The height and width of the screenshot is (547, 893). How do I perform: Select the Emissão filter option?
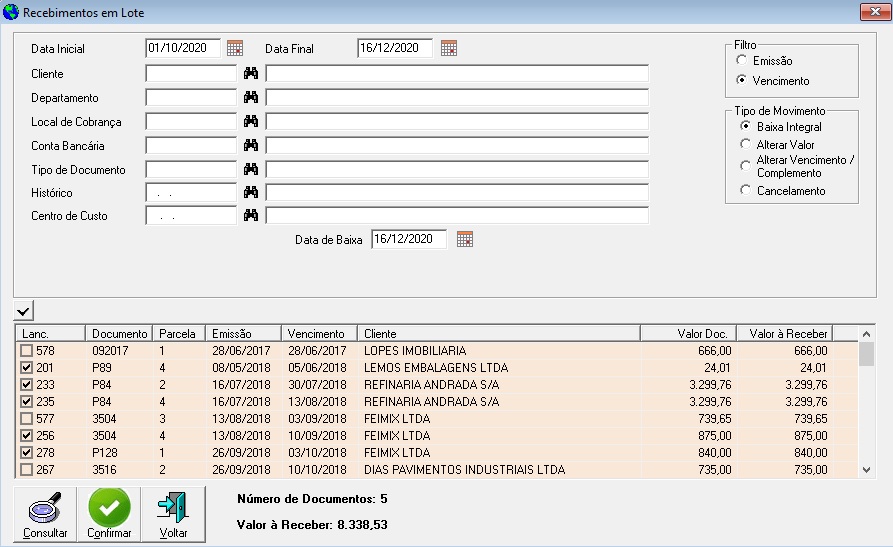coord(742,62)
